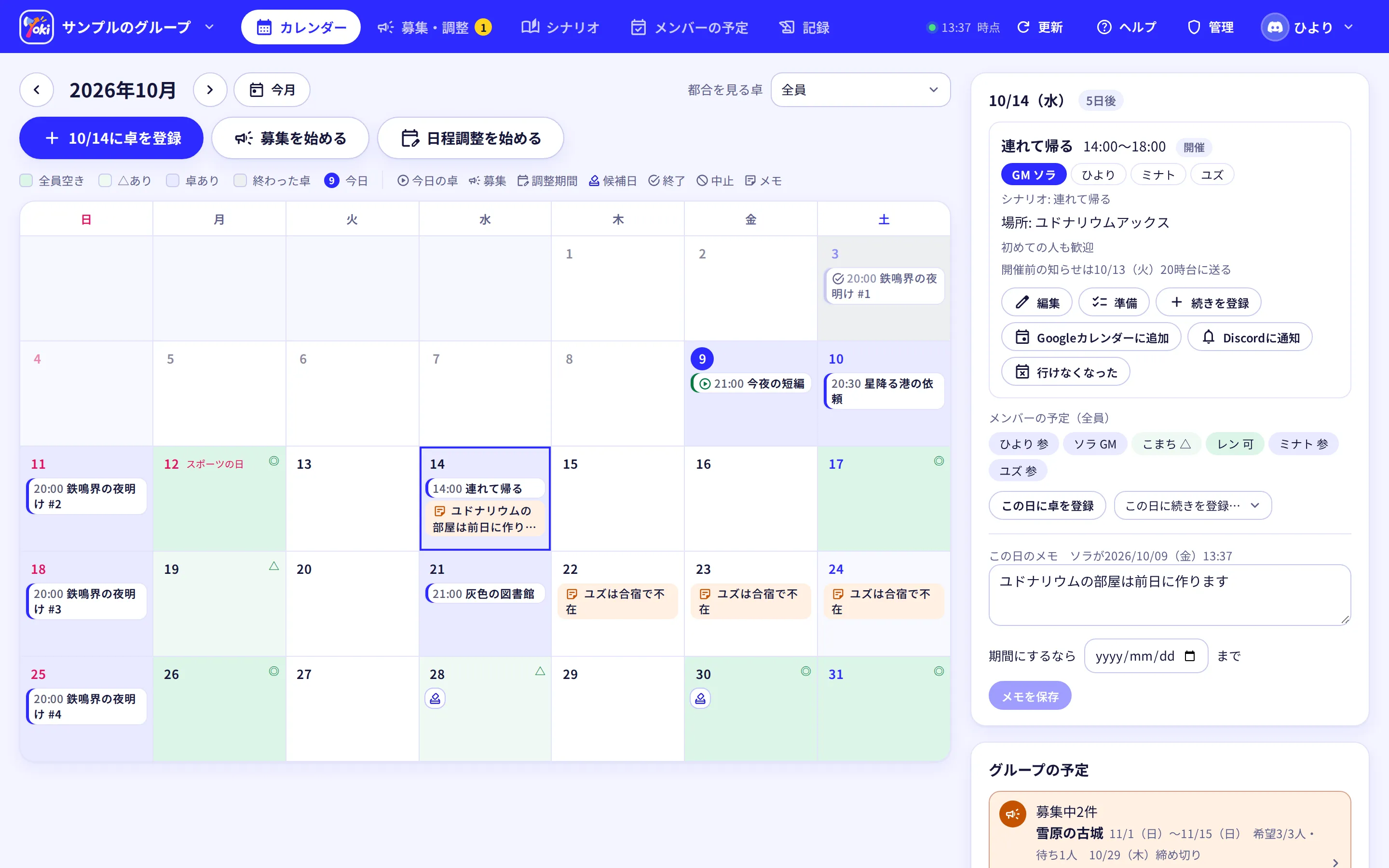
Task: Click the Discord avatar icon next to ひより
Action: pyautogui.click(x=1275, y=27)
